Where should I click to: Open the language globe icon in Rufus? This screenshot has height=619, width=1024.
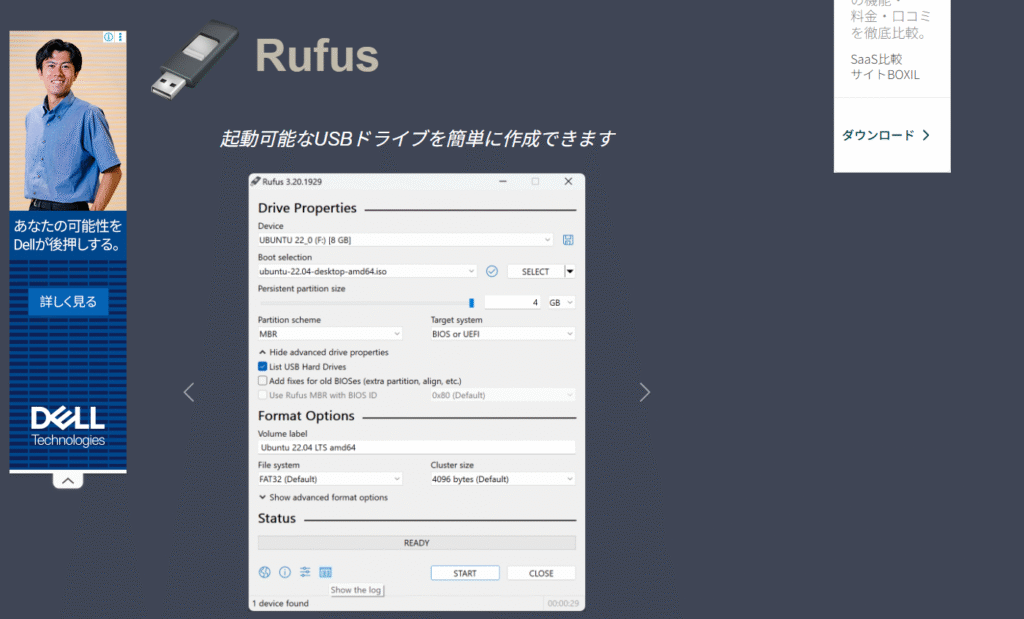coord(265,573)
